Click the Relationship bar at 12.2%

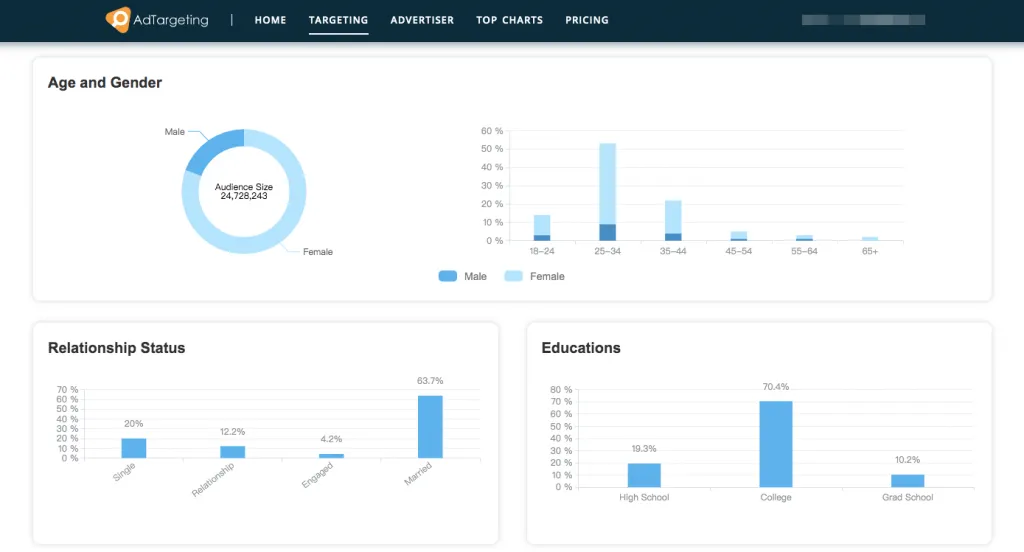[232, 452]
